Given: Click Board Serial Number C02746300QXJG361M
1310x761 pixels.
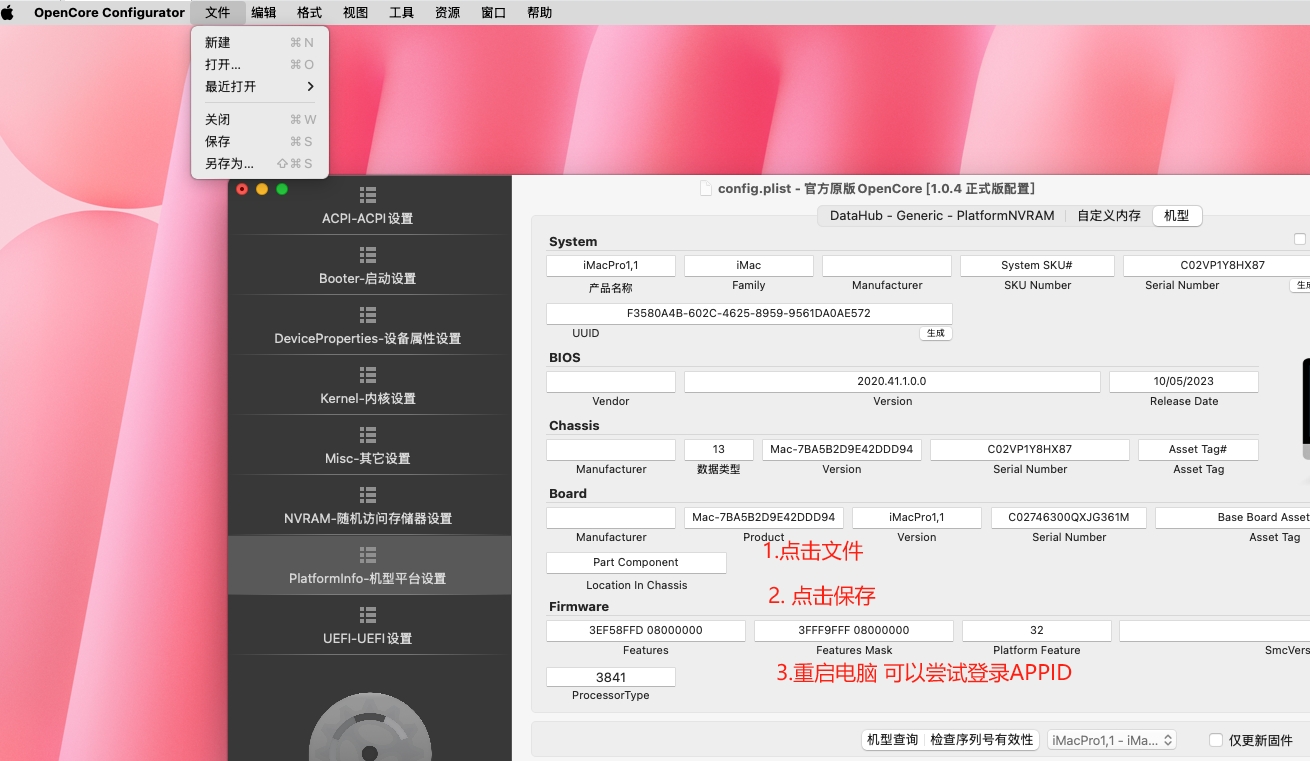Looking at the screenshot, I should [1069, 517].
